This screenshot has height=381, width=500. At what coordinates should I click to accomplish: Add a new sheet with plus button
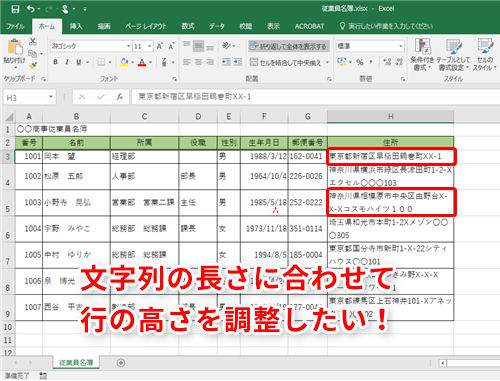pos(121,363)
